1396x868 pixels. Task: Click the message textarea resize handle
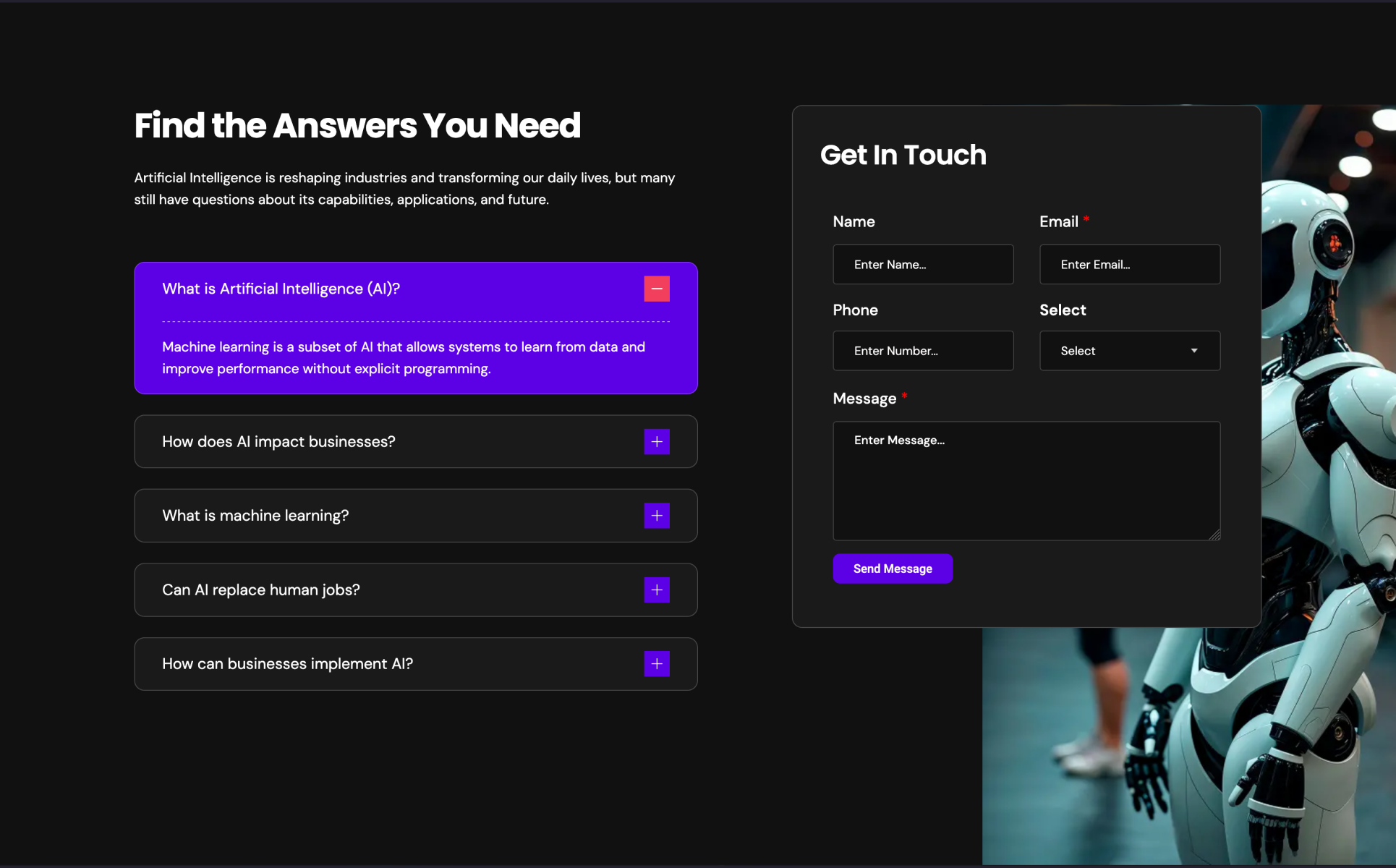click(1214, 535)
